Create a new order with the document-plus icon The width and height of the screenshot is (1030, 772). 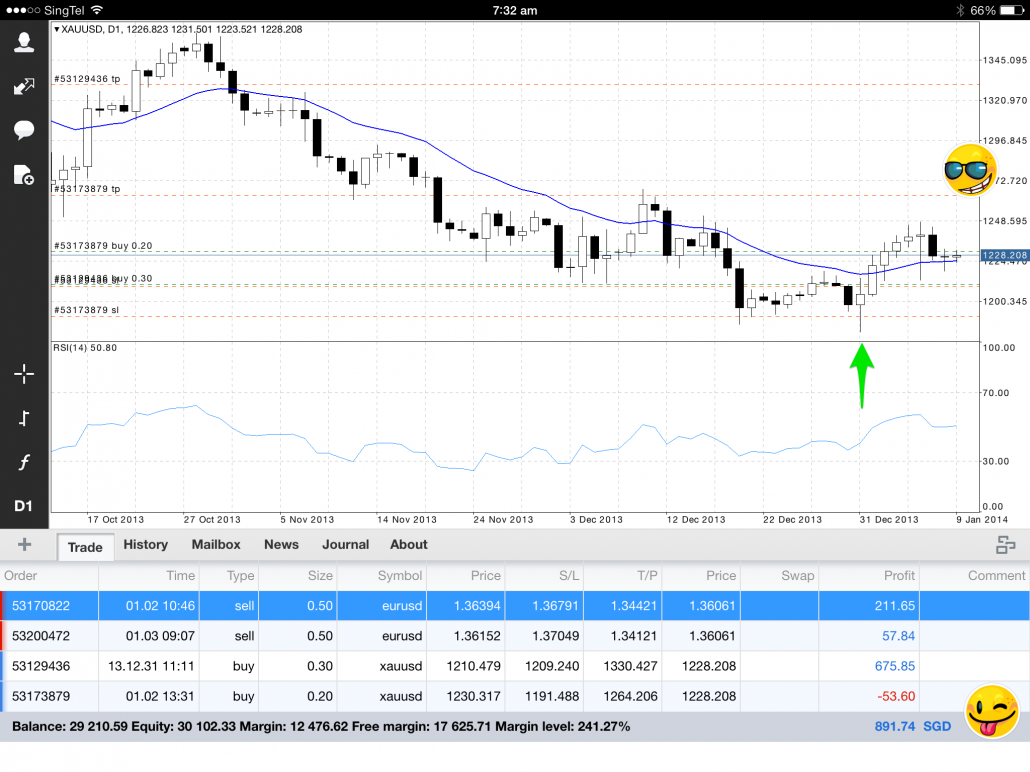[x=23, y=175]
